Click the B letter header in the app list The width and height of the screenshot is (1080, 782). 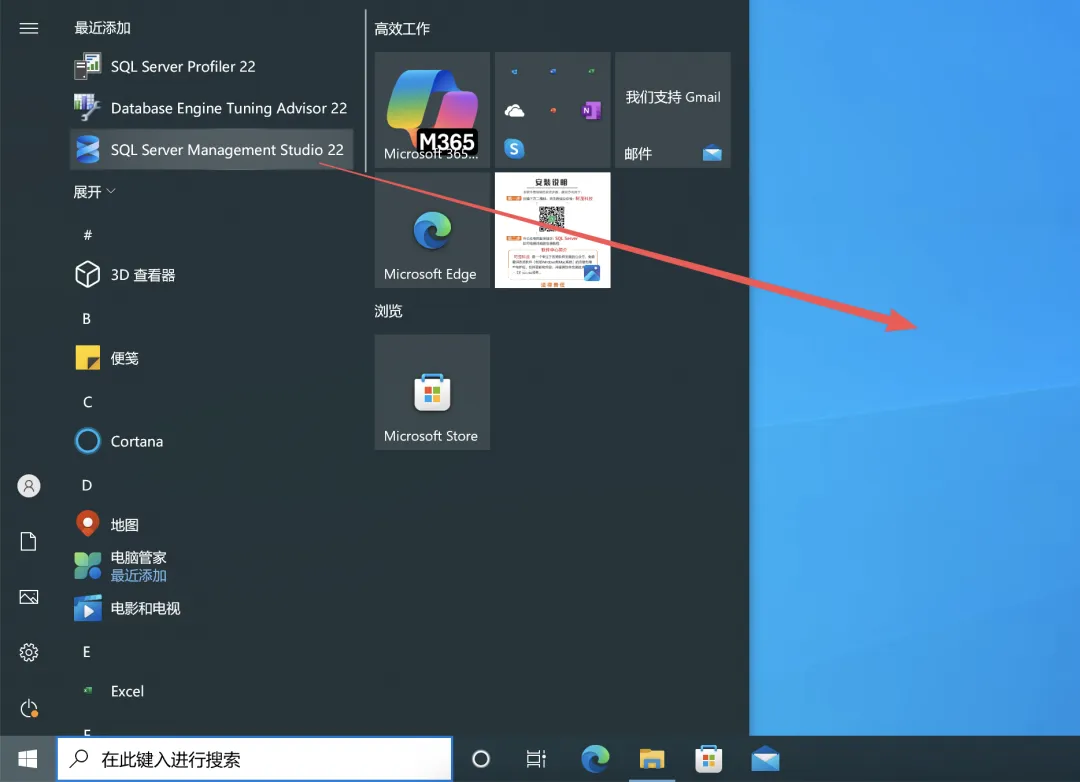pos(86,318)
